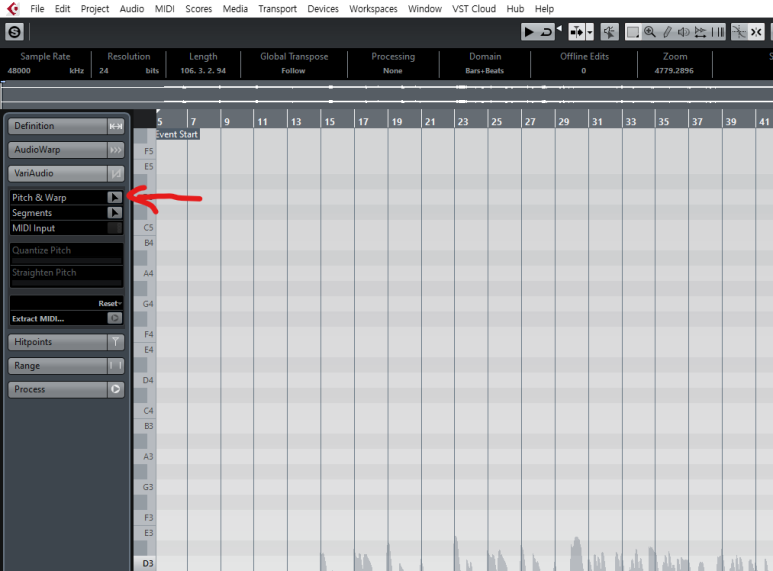This screenshot has height=571, width=773.
Task: Click the Sample Rate 48000 value
Action: pos(19,71)
